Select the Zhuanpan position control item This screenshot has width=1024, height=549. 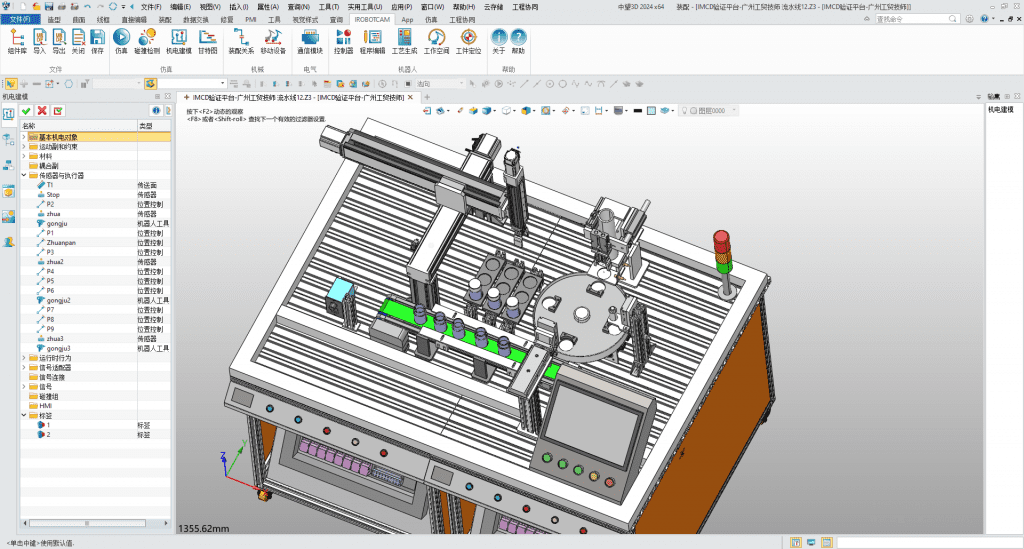tap(62, 243)
